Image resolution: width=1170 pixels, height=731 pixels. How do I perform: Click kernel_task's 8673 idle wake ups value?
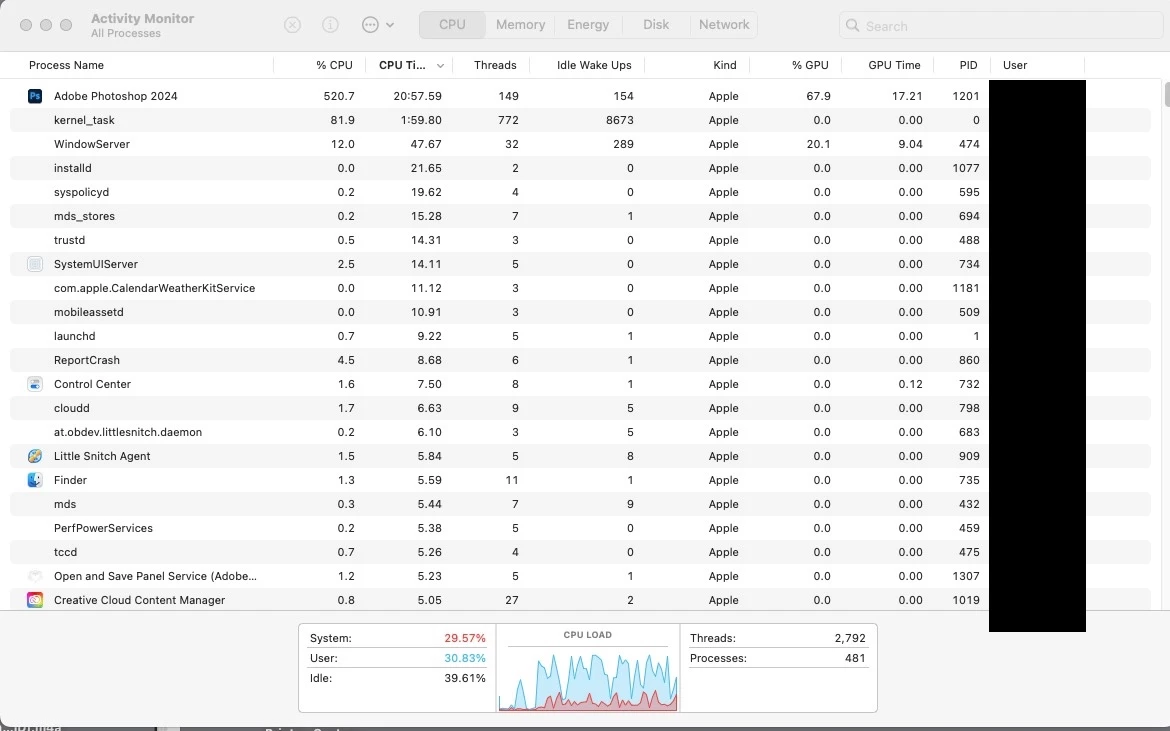point(620,120)
